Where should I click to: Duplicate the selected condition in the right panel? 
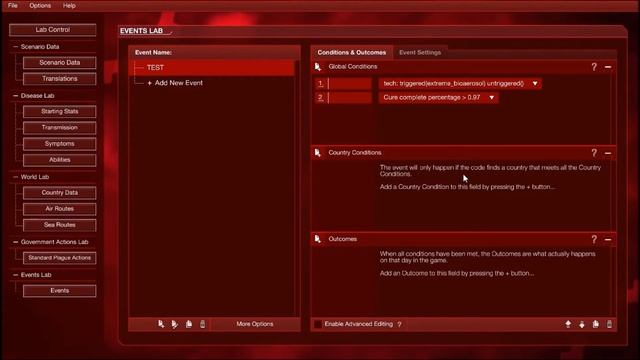596,324
